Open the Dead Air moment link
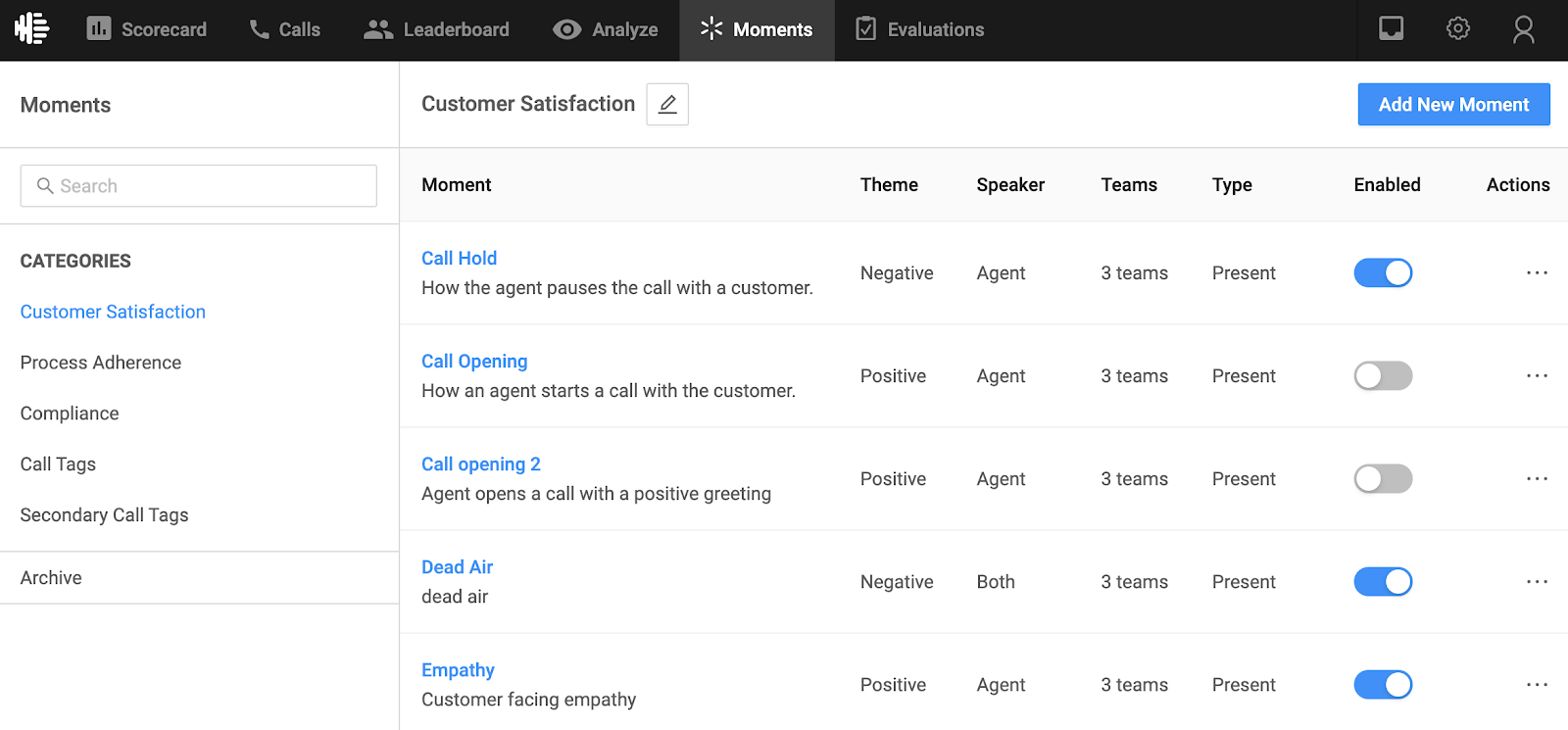 coord(457,567)
